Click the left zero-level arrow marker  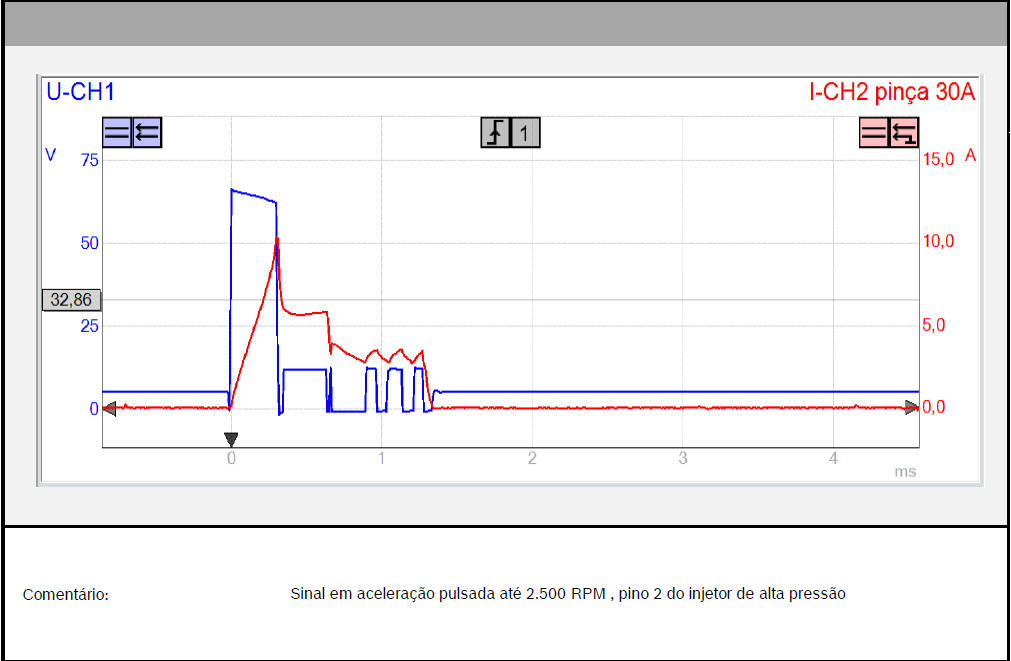coord(110,408)
